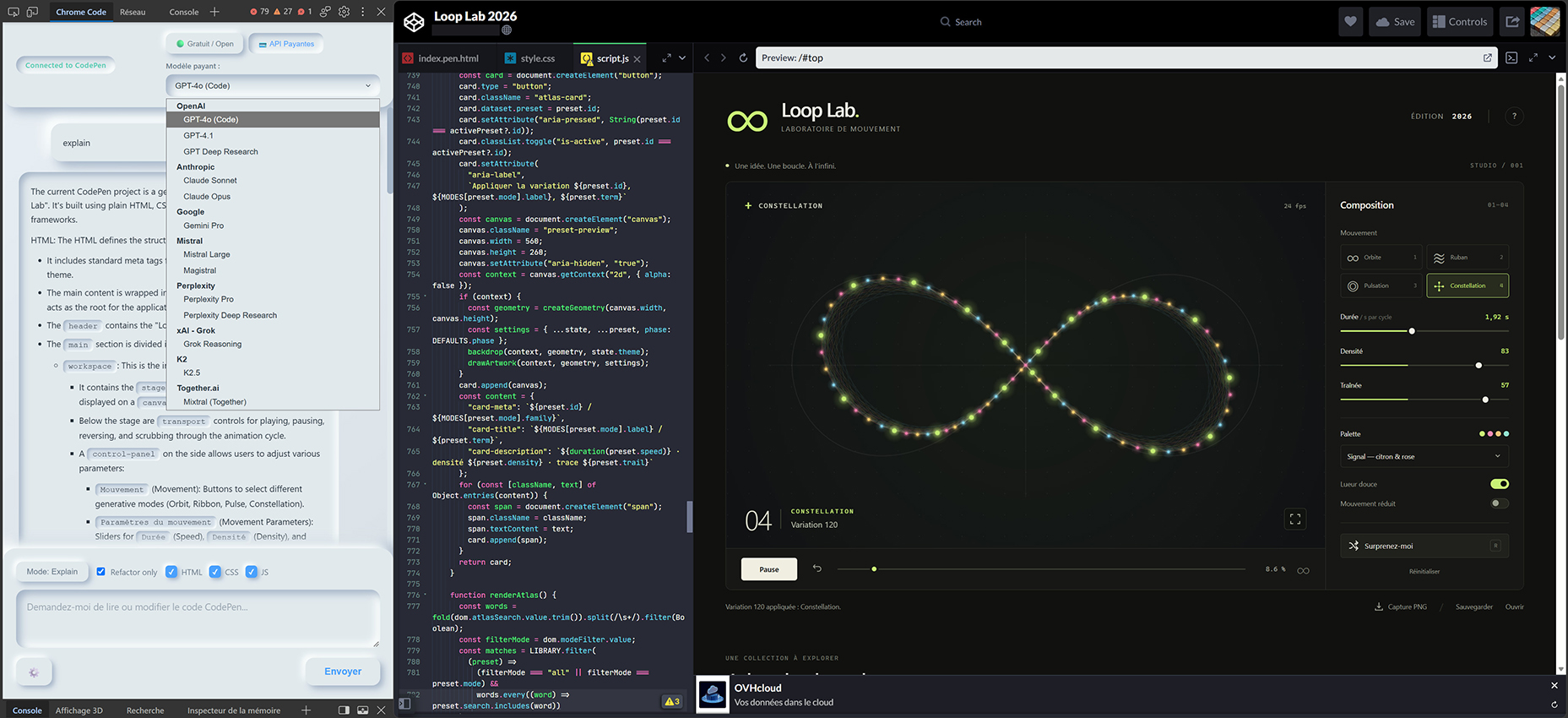This screenshot has width=1568, height=718.
Task: Go back in preview navigation
Action: click(x=707, y=58)
